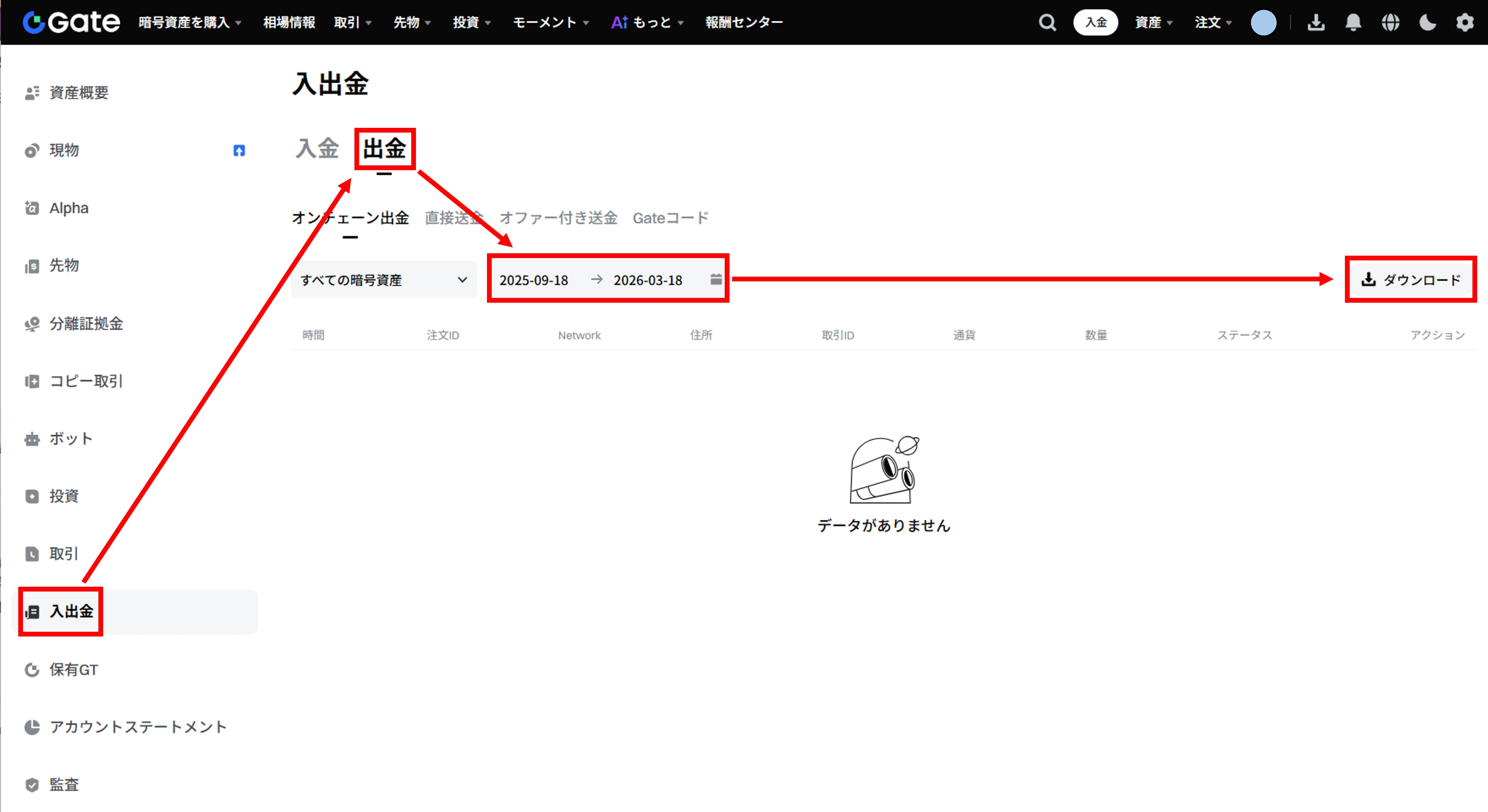Image resolution: width=1488 pixels, height=812 pixels.
Task: Expand the 注文 header dropdown
Action: (x=1213, y=23)
